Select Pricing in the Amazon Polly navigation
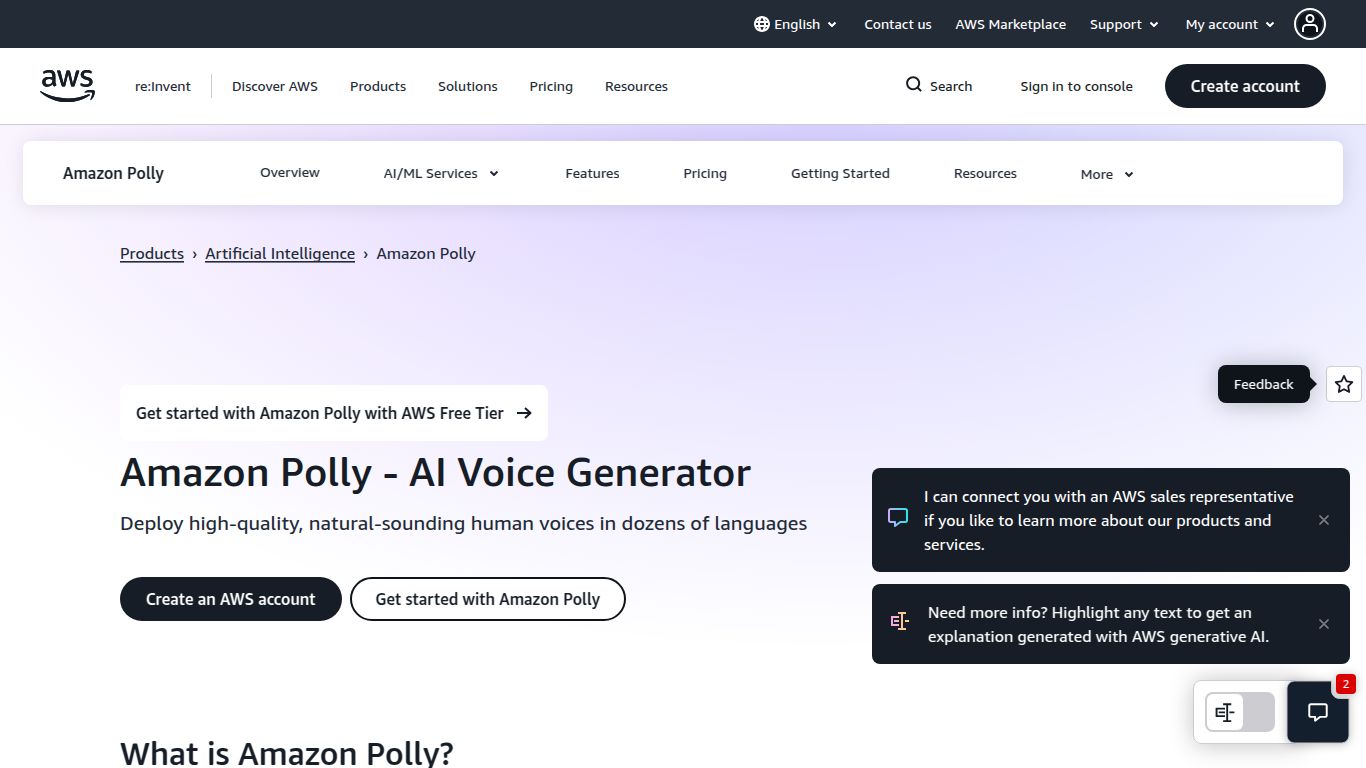The image size is (1366, 768). (704, 173)
